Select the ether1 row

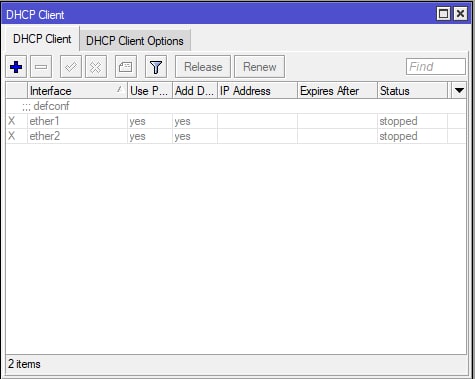coord(236,121)
